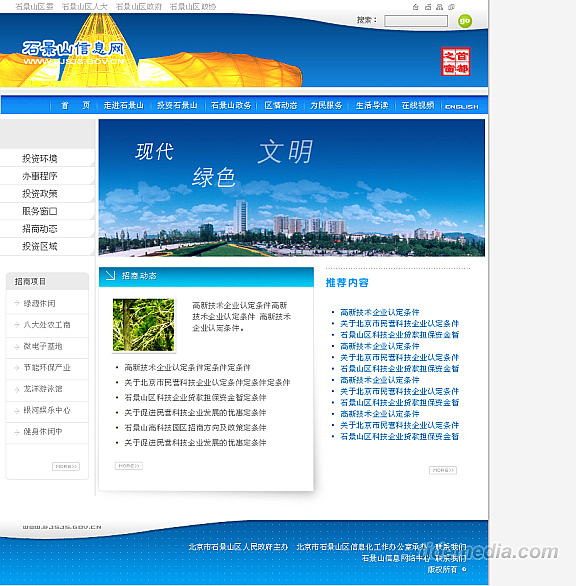This screenshot has height=586, width=576.
Task: Click the green go search button
Action: (465, 21)
